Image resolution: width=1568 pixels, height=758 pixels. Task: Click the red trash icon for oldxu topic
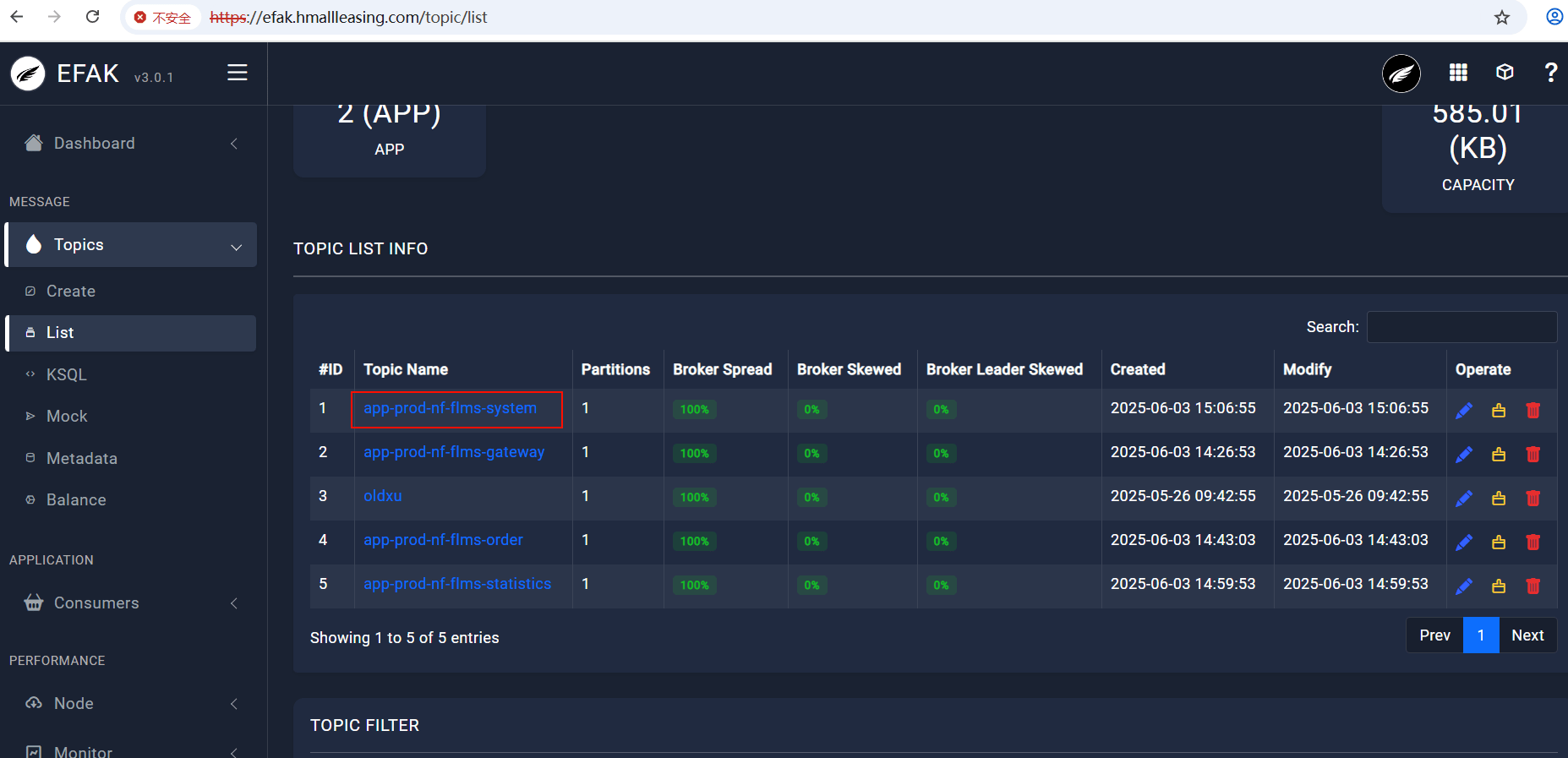click(x=1532, y=499)
